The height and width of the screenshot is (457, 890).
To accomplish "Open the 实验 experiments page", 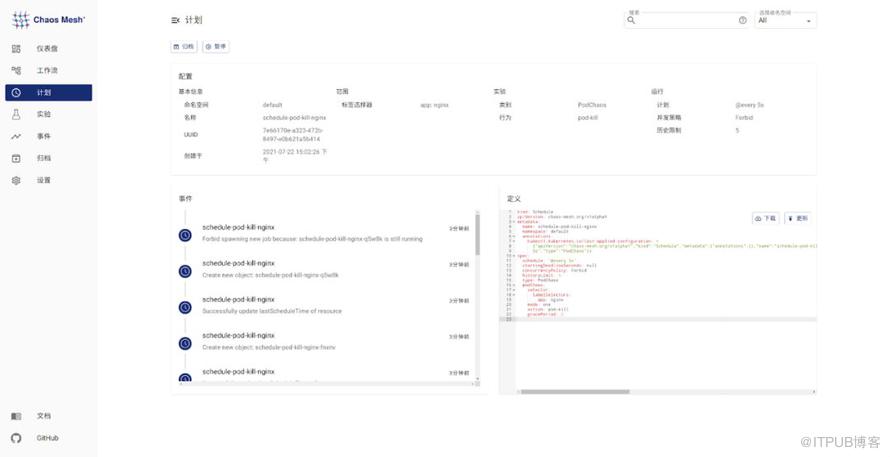I will coord(48,114).
